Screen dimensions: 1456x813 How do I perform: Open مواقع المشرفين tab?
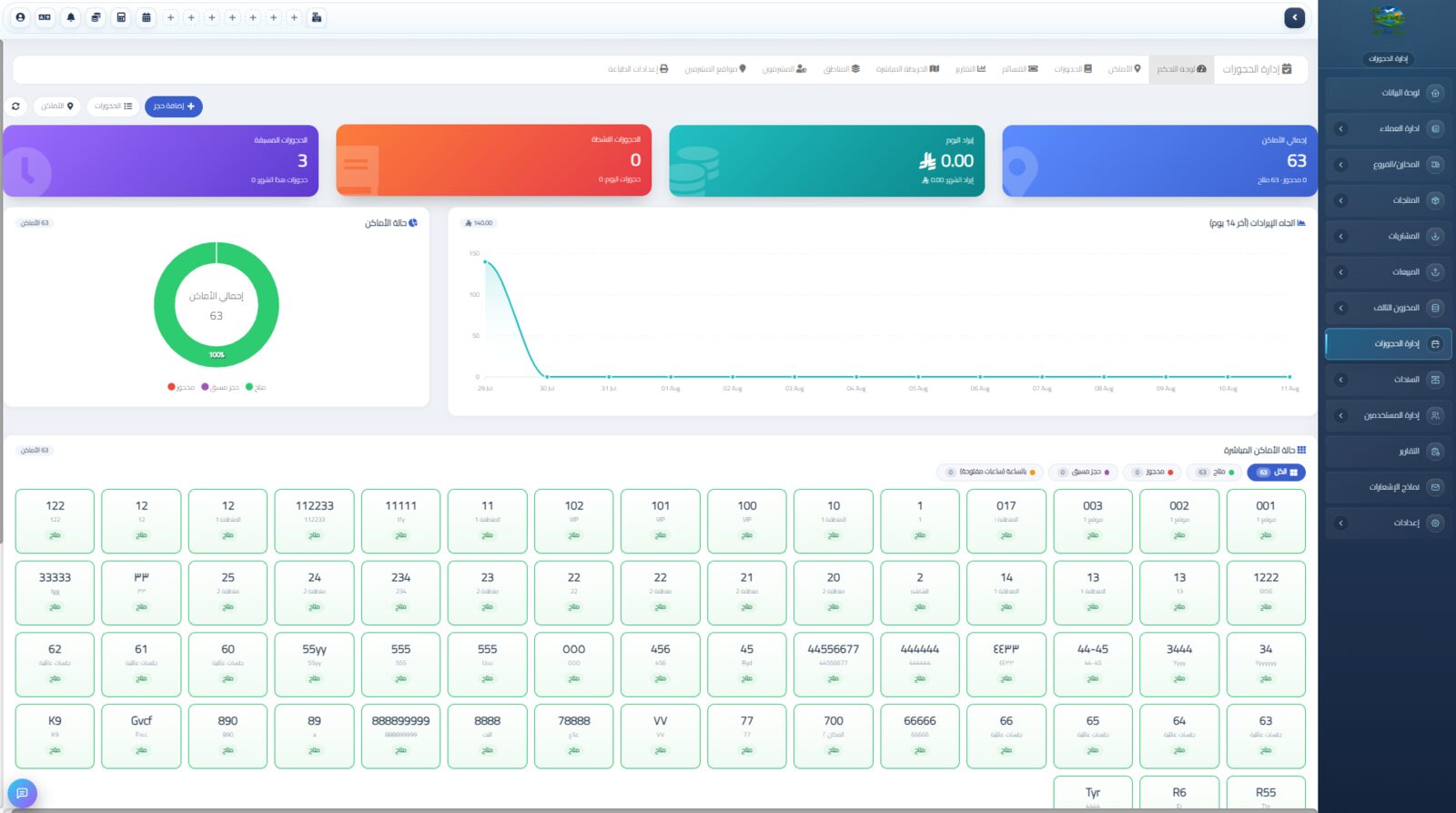tap(715, 69)
